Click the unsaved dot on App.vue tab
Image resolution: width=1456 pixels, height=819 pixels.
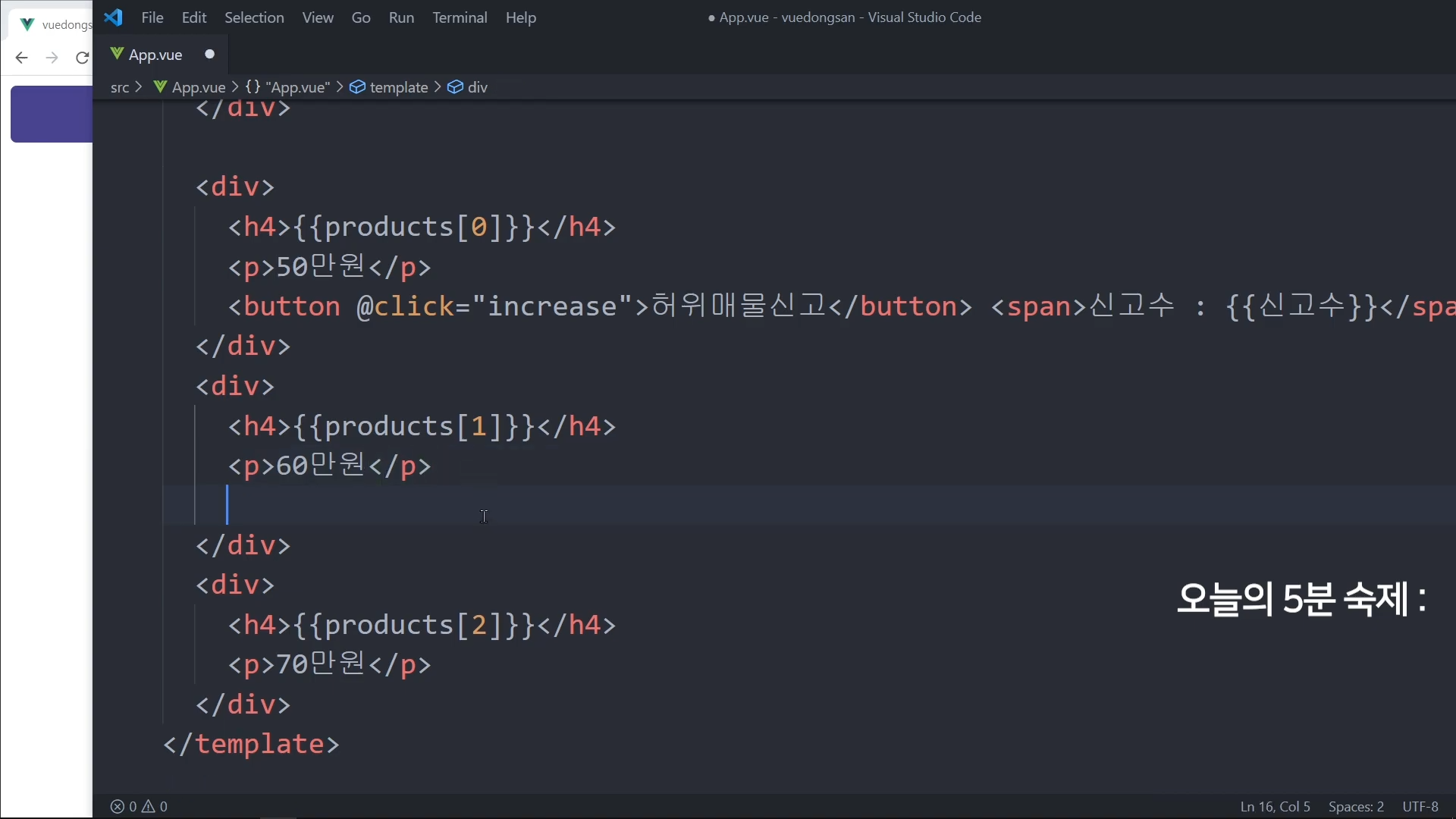click(x=210, y=55)
